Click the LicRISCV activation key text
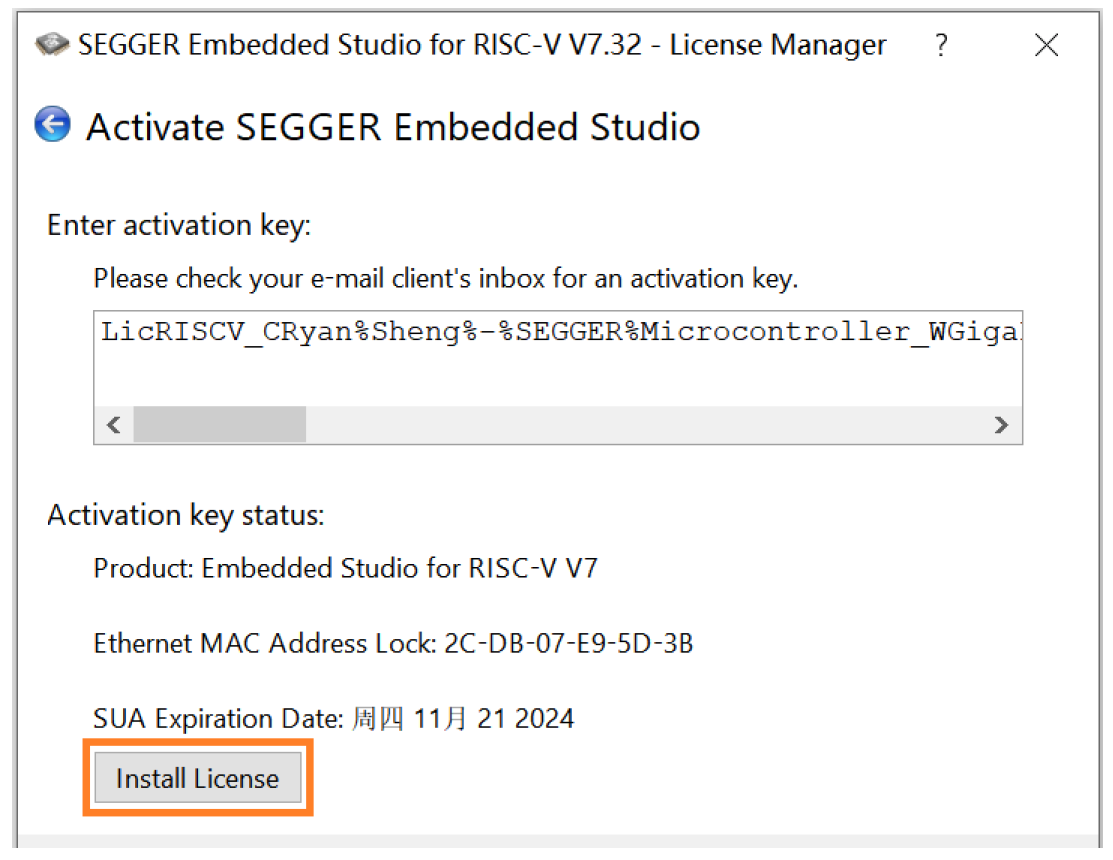Screen dimensions: 1113x860 [558, 333]
